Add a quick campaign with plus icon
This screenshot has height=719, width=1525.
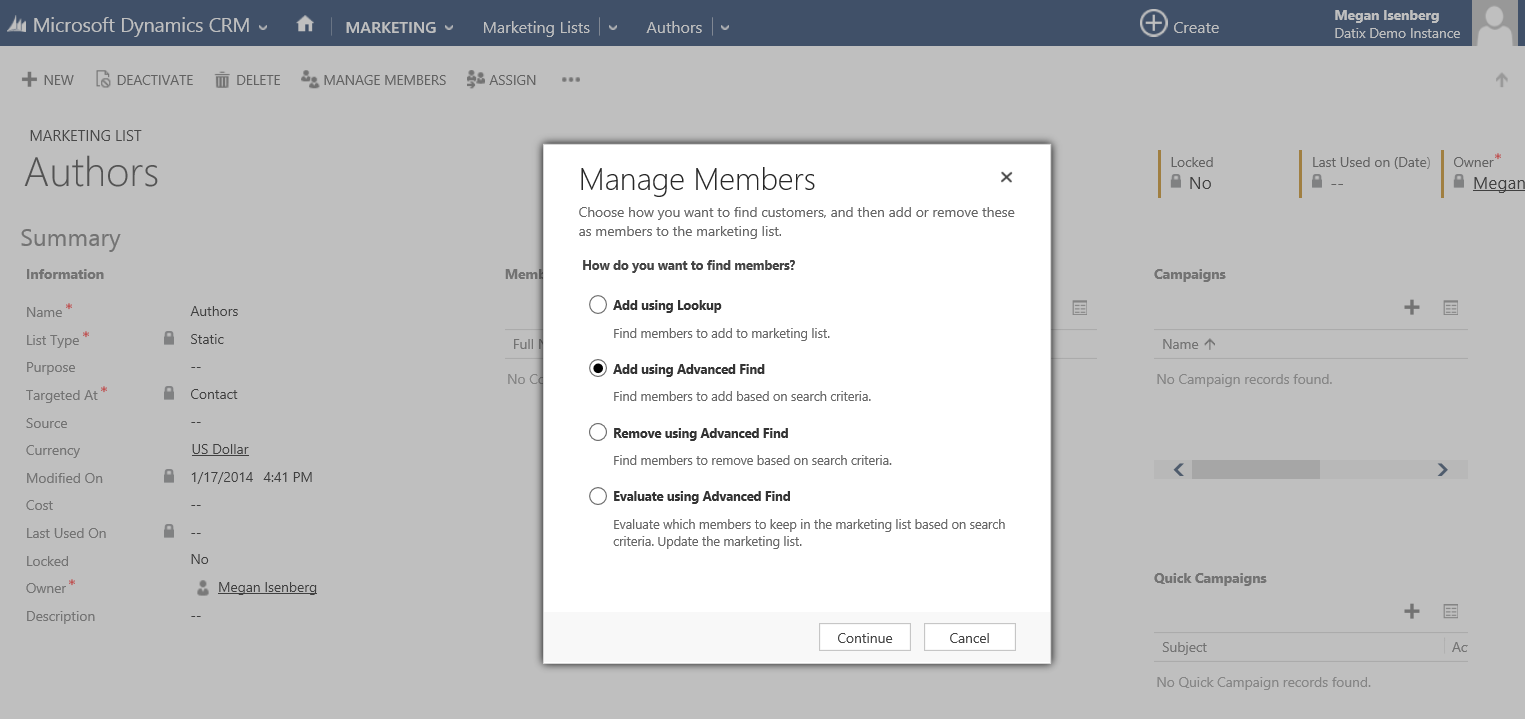(x=1412, y=611)
